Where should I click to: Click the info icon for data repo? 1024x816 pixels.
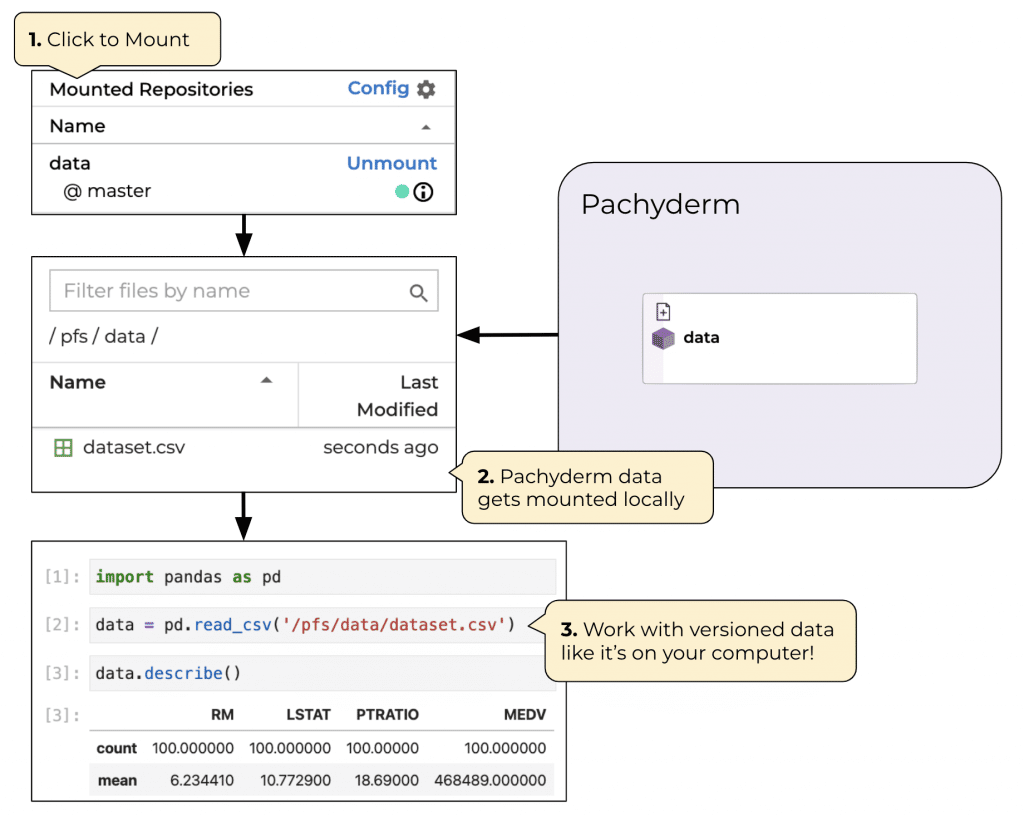tap(423, 192)
